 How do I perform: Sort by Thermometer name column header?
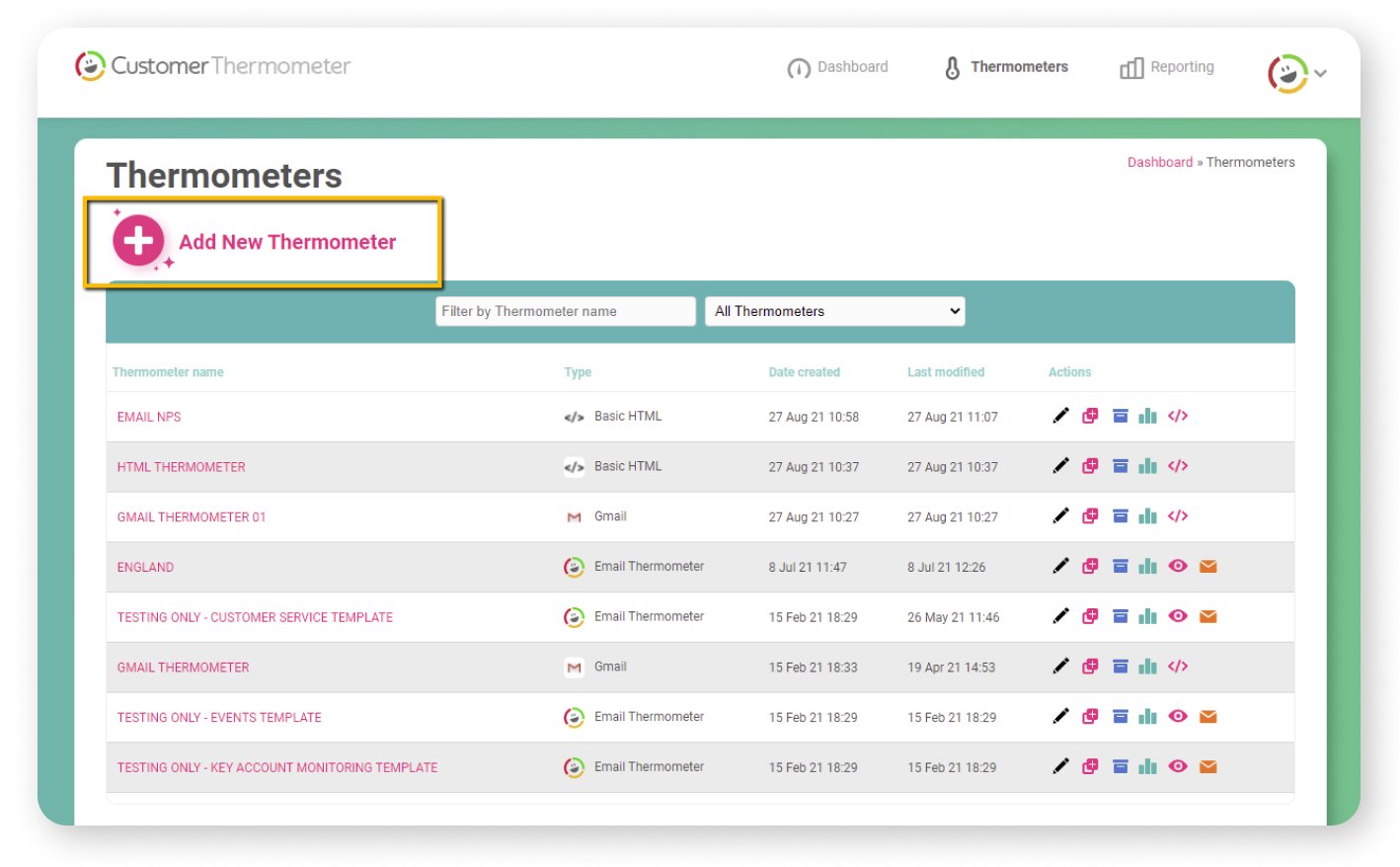point(168,372)
